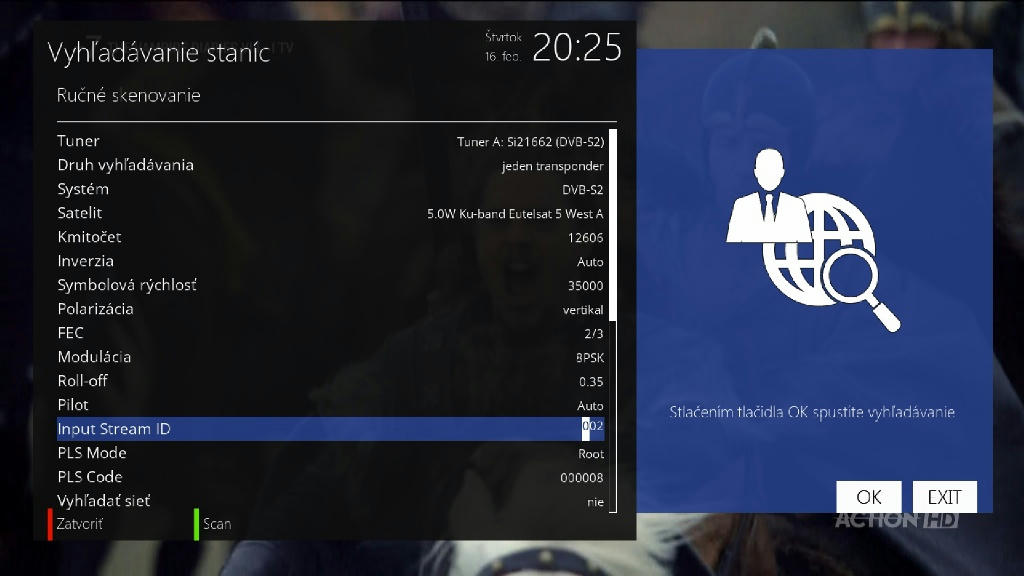The height and width of the screenshot is (576, 1024).
Task: Switch the Pilot setting
Action: [x=330, y=406]
